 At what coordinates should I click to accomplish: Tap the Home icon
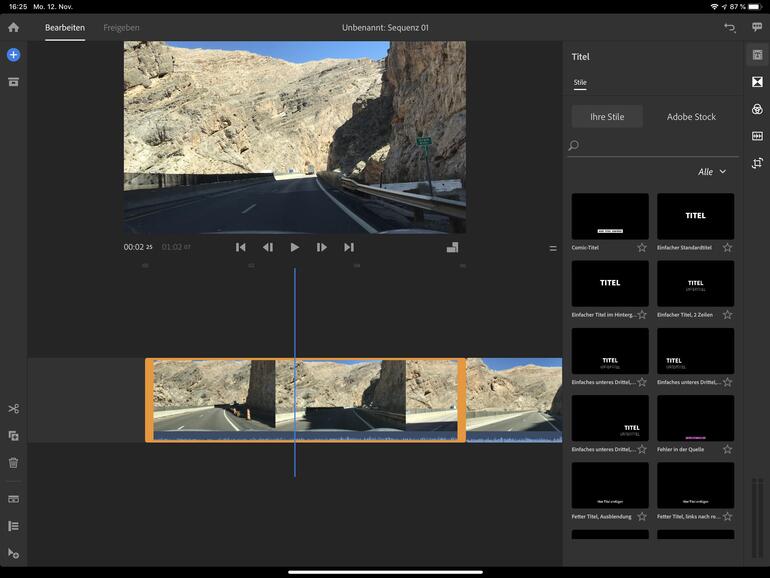pos(13,27)
